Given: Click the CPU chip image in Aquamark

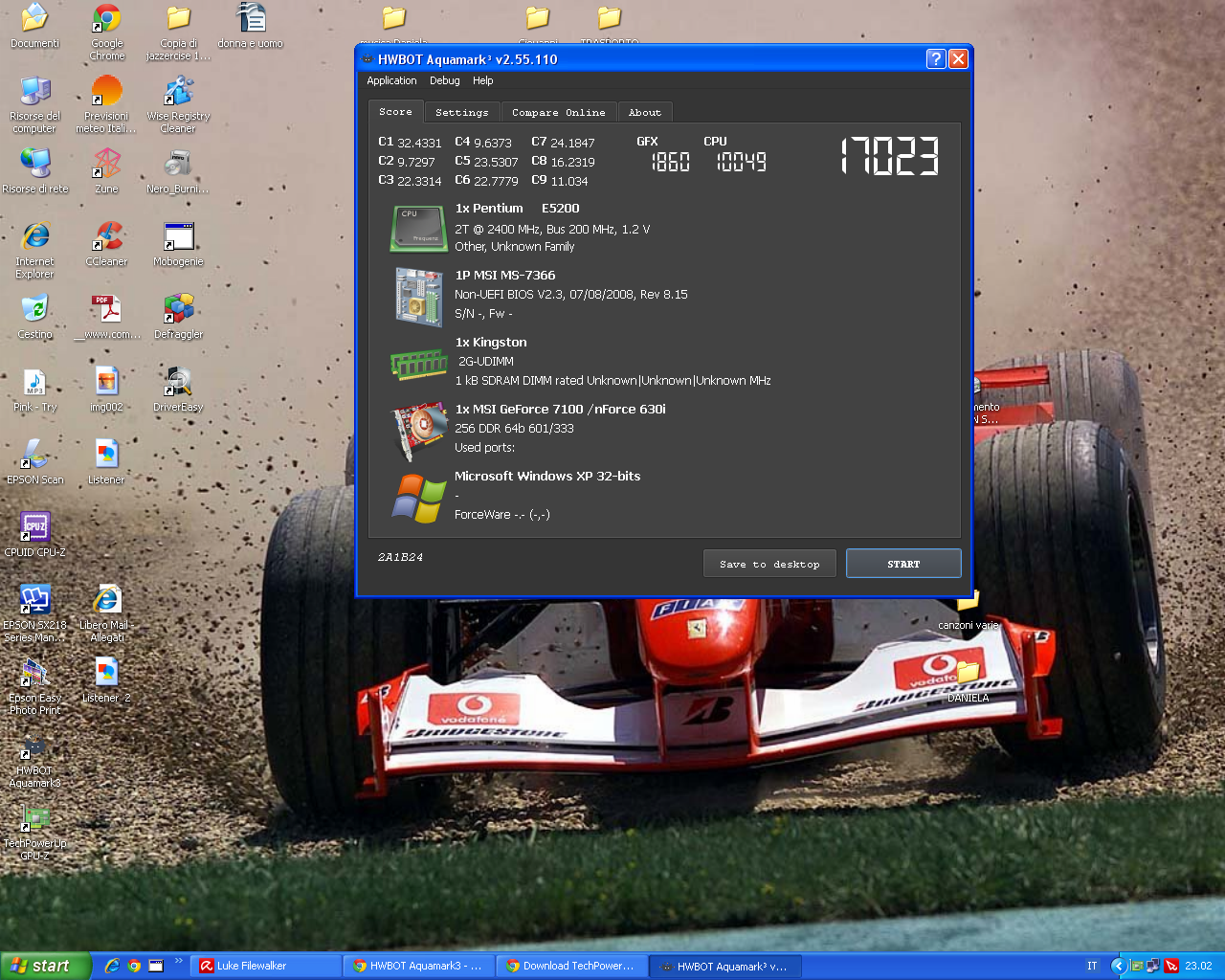Looking at the screenshot, I should coord(419,228).
